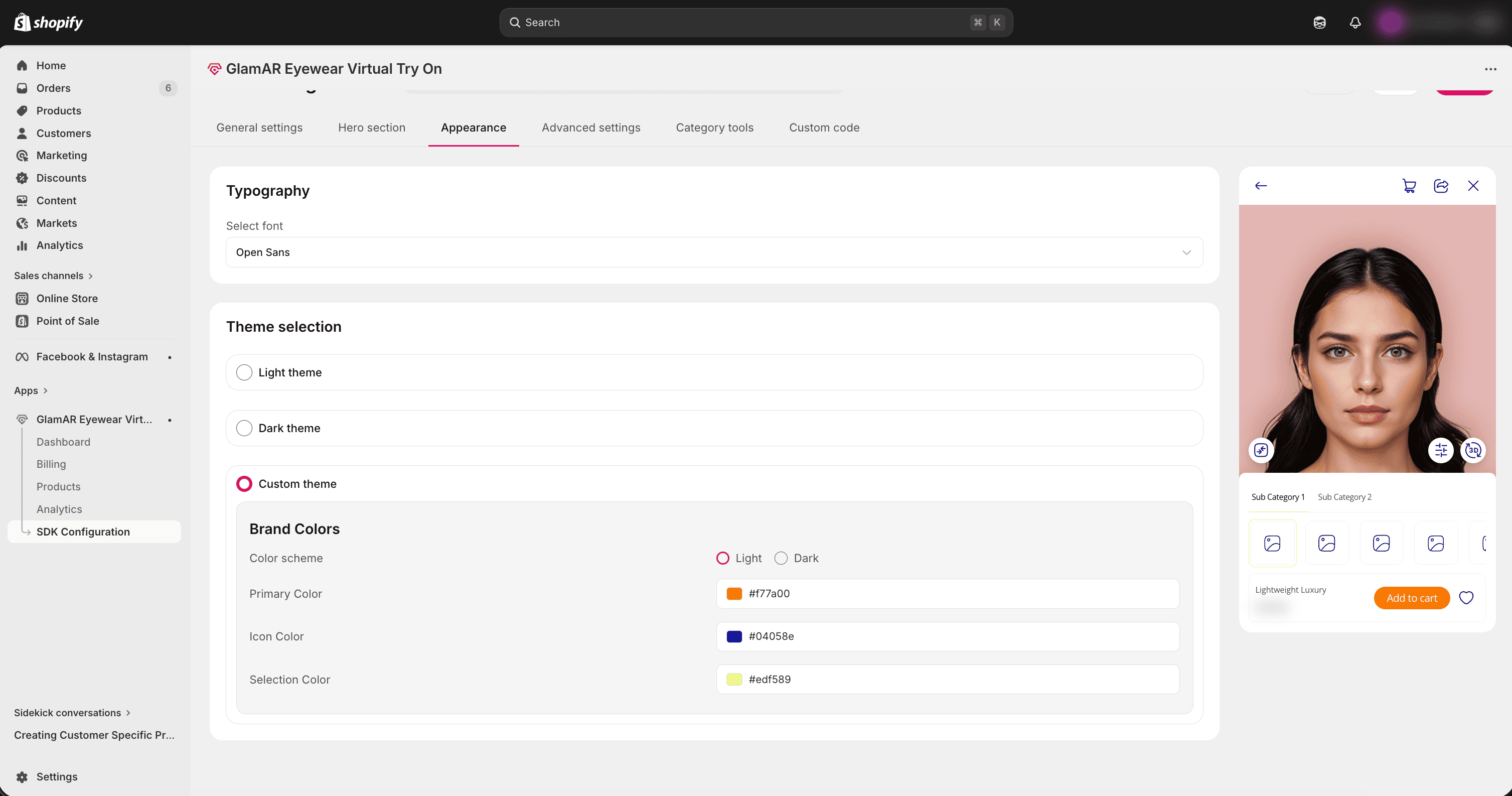
Task: Choose Dark color scheme option
Action: coord(781,558)
